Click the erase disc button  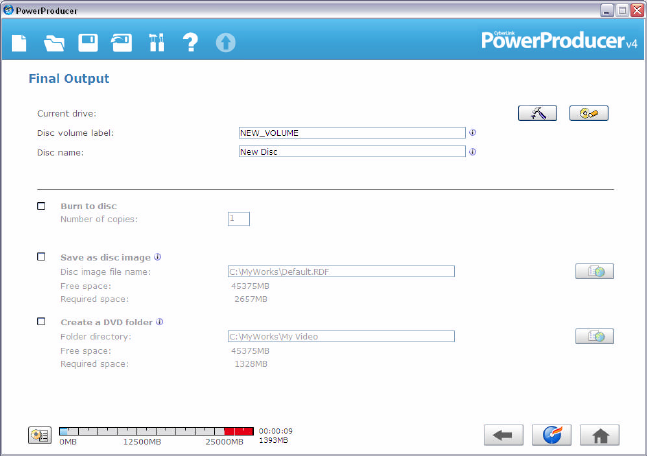[588, 113]
